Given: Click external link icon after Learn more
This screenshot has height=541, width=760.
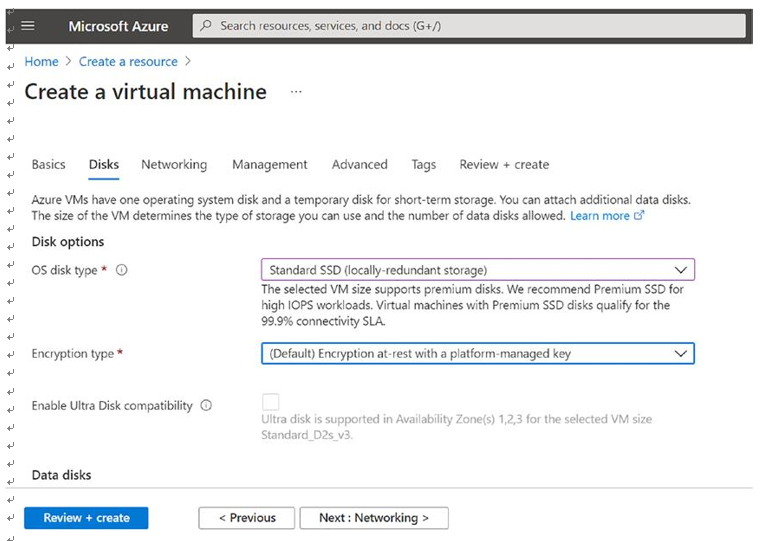Looking at the screenshot, I should 639,215.
